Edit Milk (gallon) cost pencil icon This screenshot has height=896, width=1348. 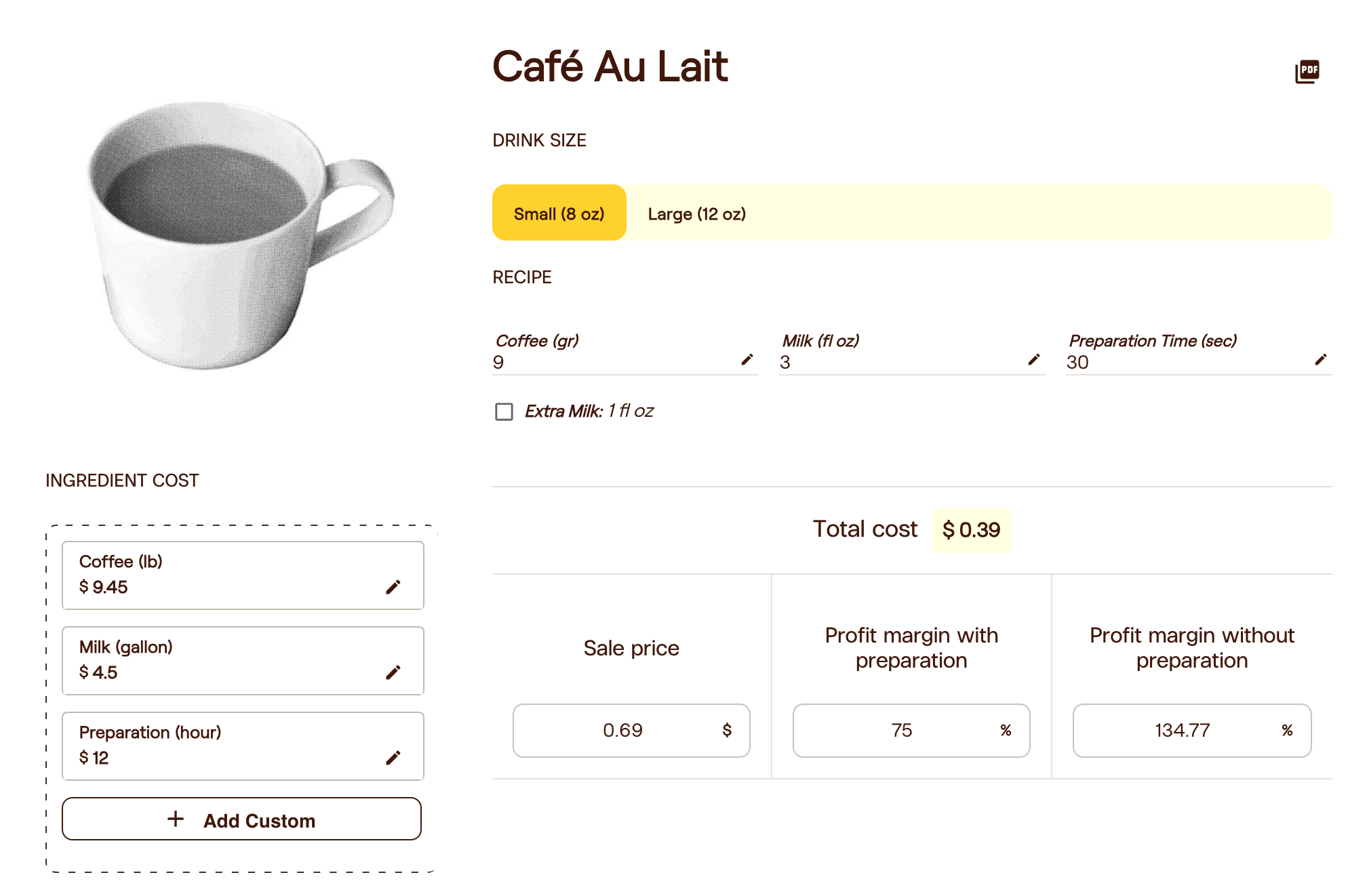tap(393, 672)
